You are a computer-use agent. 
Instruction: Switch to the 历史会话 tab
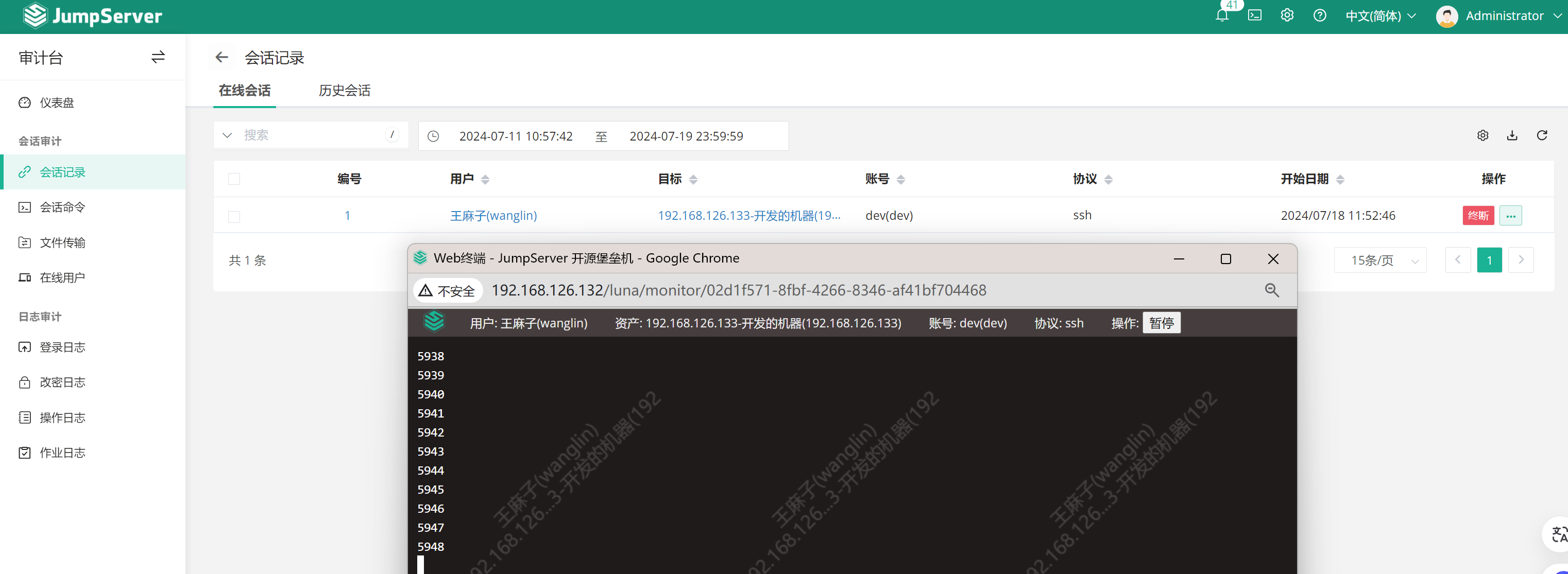[345, 91]
